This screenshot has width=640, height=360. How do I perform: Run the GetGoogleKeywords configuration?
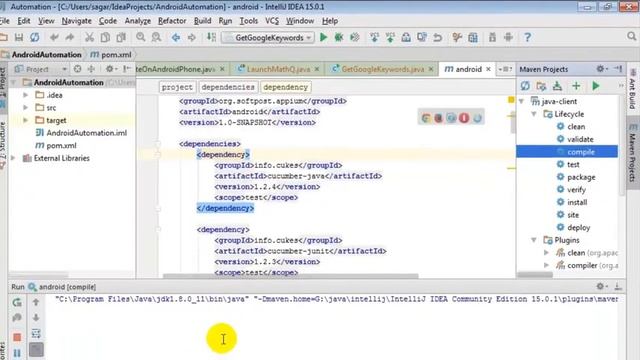coord(323,38)
